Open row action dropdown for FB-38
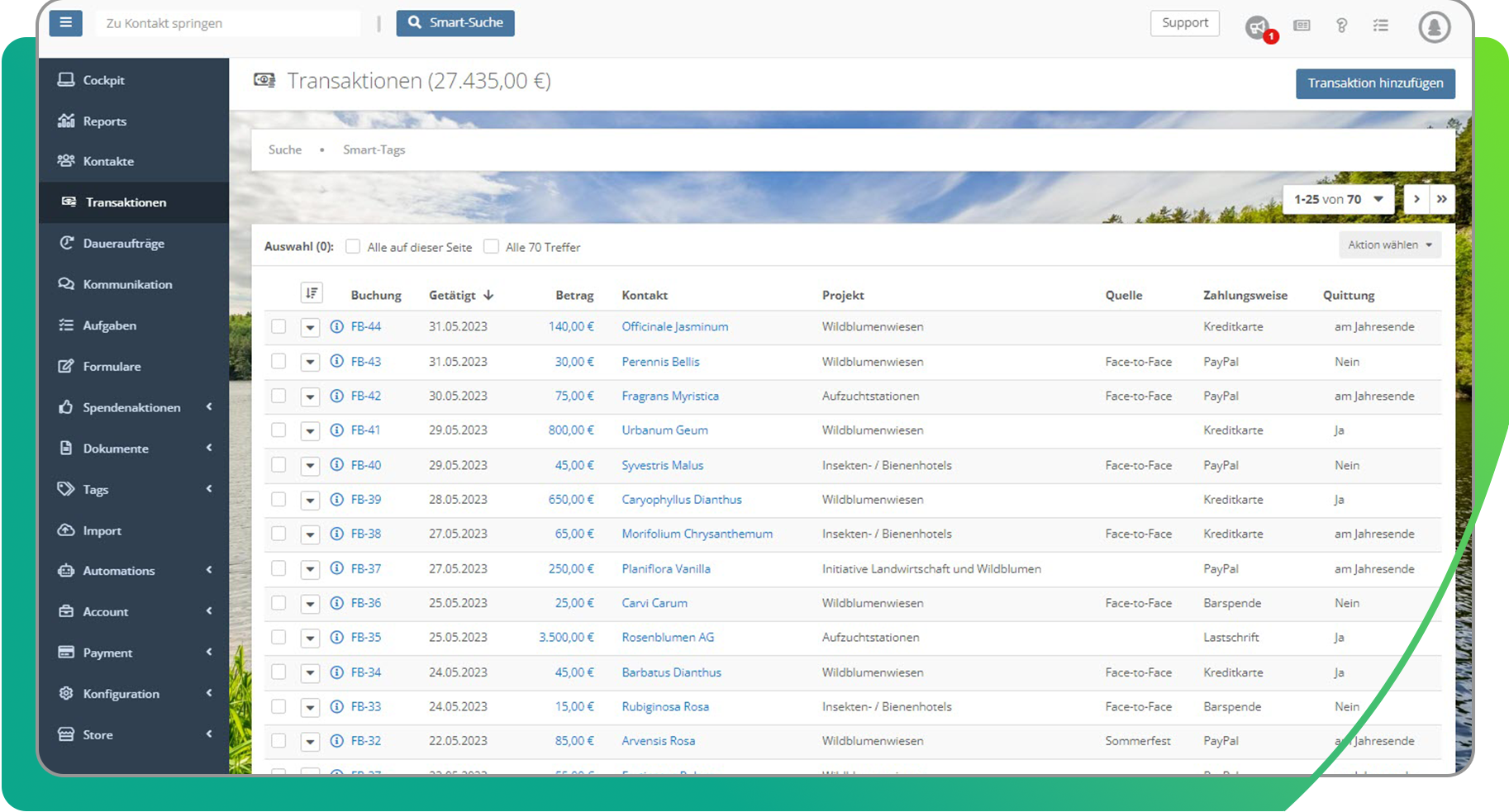This screenshot has width=1509, height=812. point(310,534)
